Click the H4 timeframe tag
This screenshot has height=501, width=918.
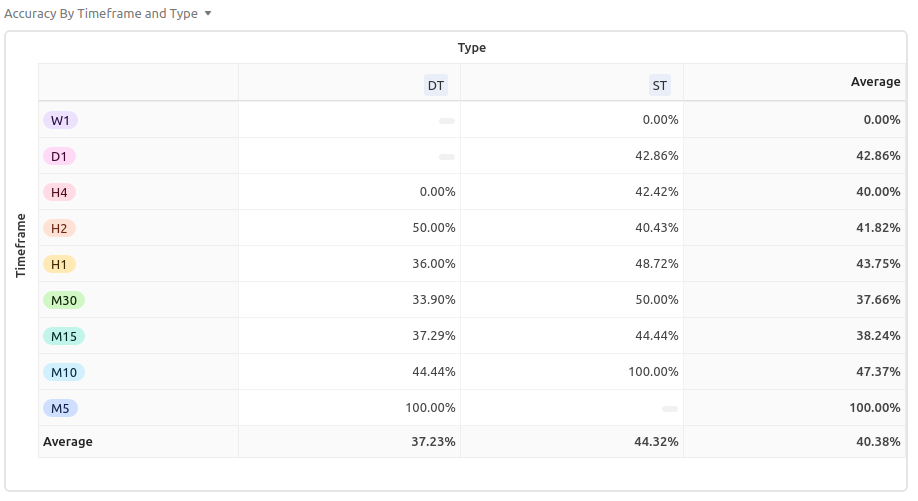tap(59, 192)
